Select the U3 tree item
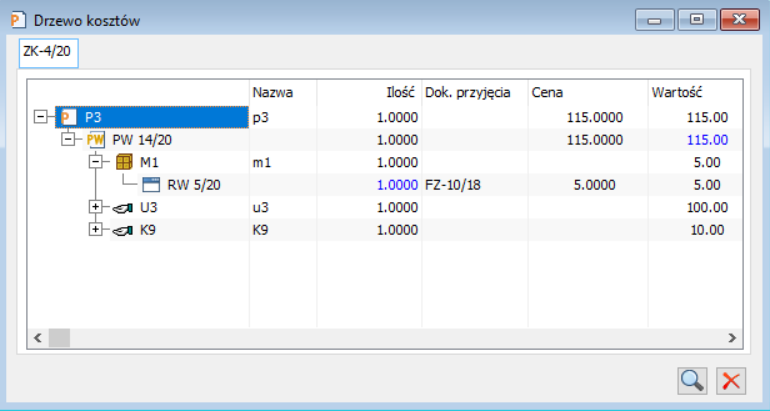The image size is (770, 411). (x=148, y=207)
